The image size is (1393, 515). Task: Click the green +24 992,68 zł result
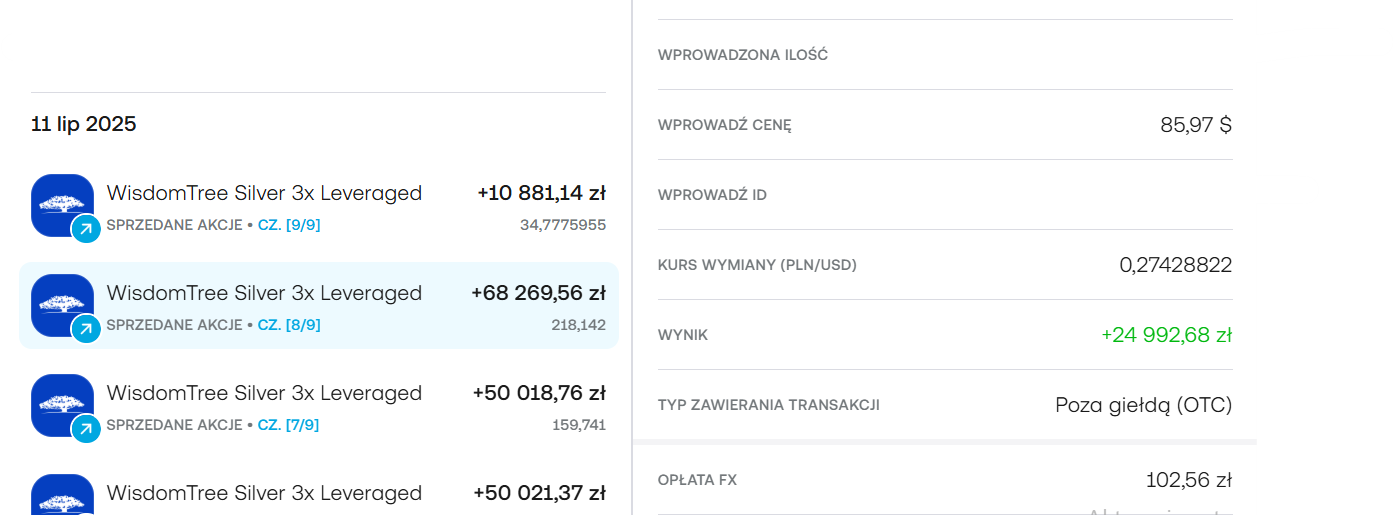[1166, 335]
